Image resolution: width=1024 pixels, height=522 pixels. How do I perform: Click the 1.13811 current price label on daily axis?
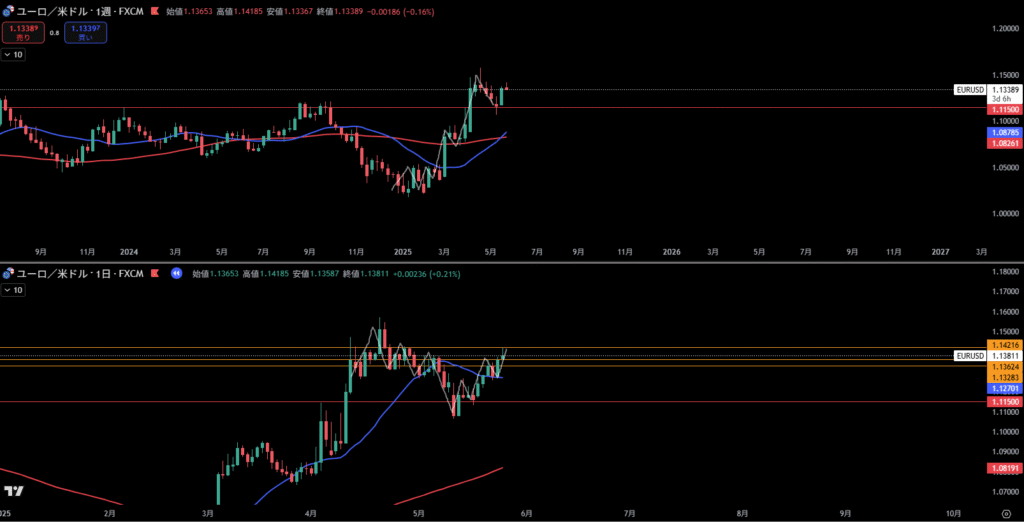[1003, 356]
